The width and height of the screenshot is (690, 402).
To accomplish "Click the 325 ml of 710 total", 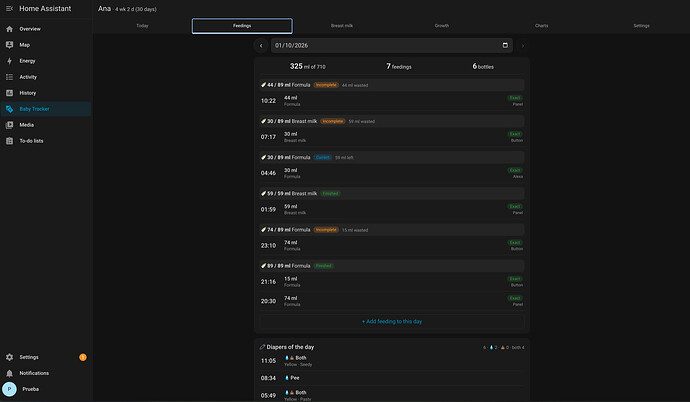I will click(x=308, y=66).
